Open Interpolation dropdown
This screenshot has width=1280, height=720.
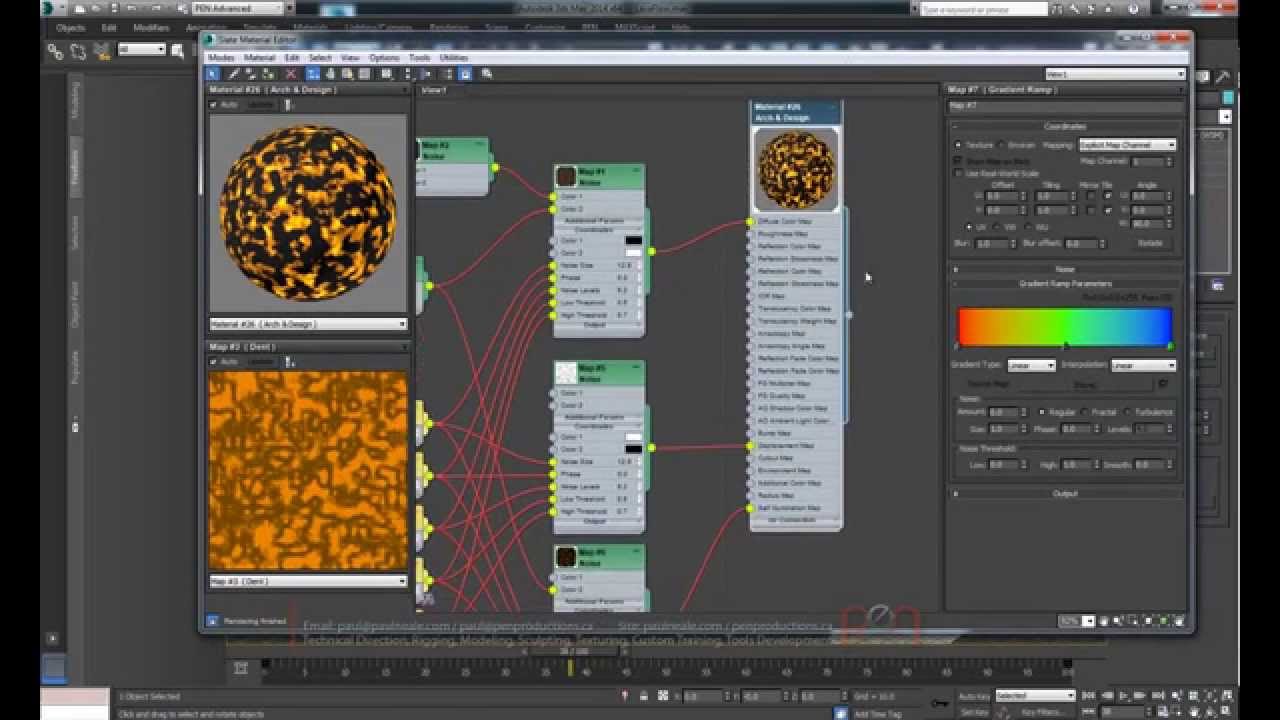tap(1143, 365)
